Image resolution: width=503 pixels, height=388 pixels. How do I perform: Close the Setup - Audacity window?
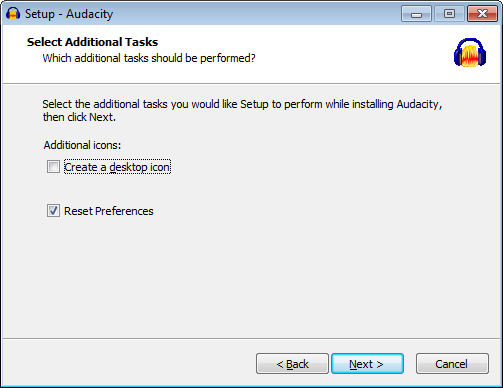tap(482, 14)
